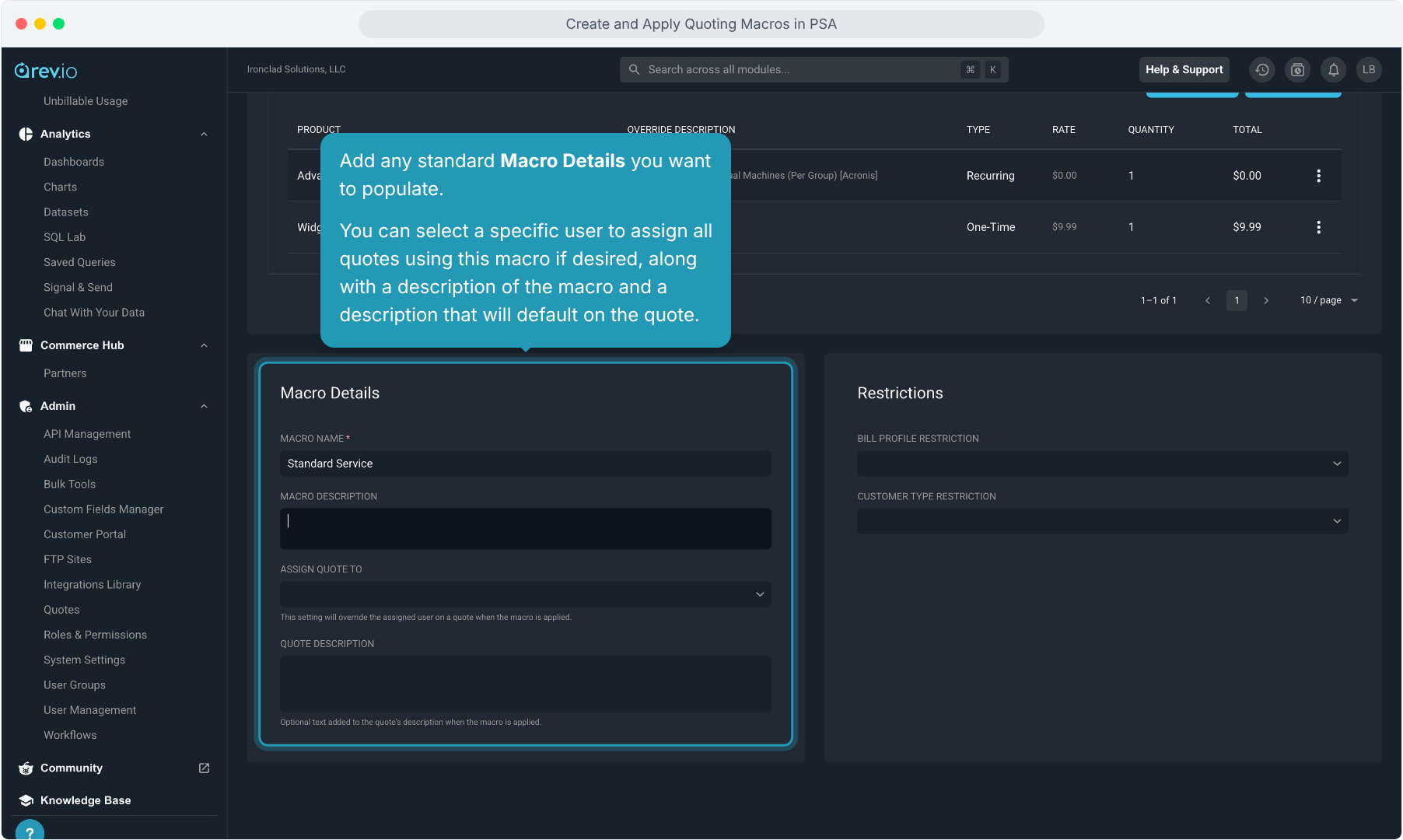Click into the Macro Name field
Viewport: 1403px width, 840px height.
coord(526,464)
